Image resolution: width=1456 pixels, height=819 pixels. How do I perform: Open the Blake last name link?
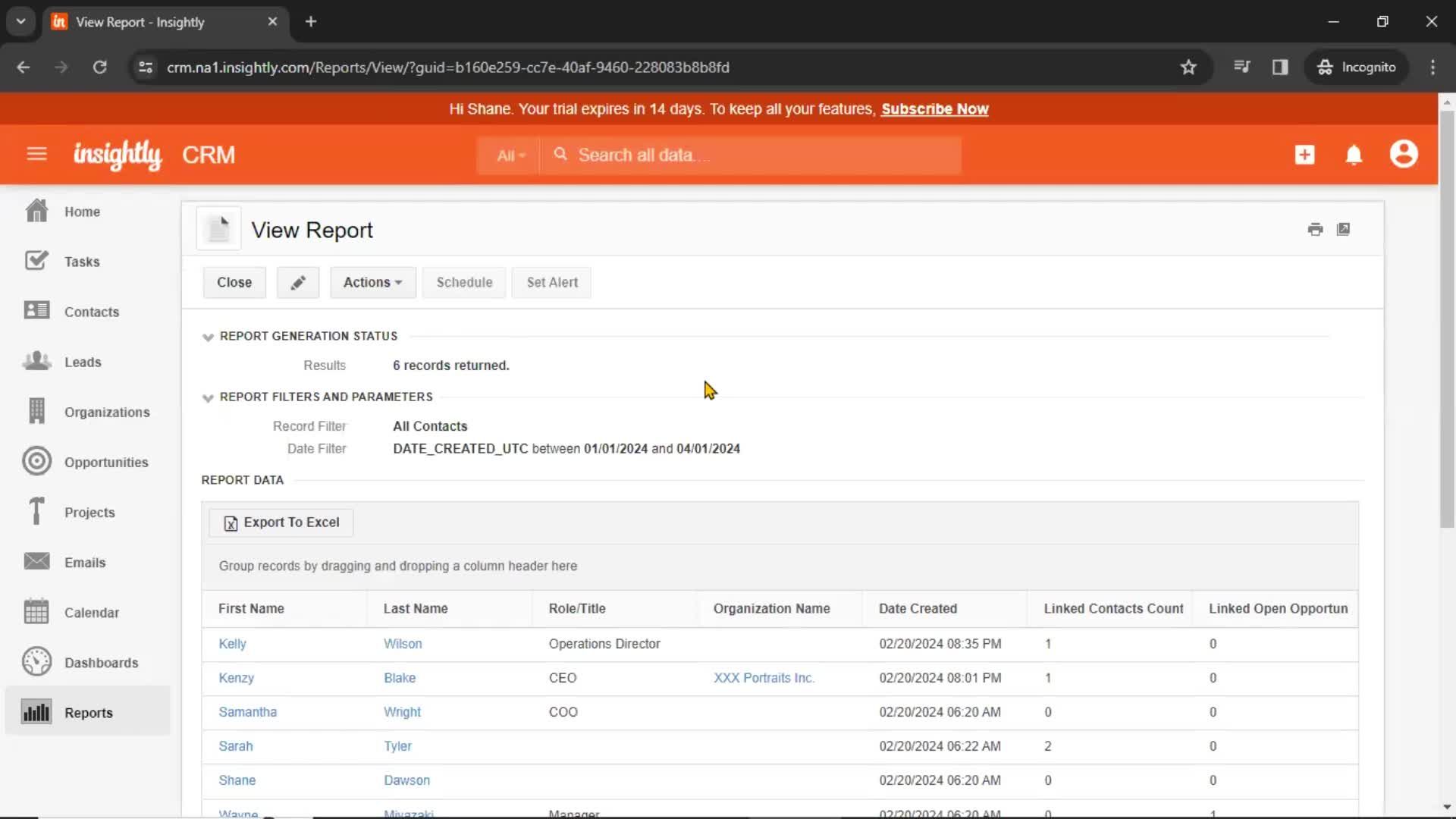(400, 678)
